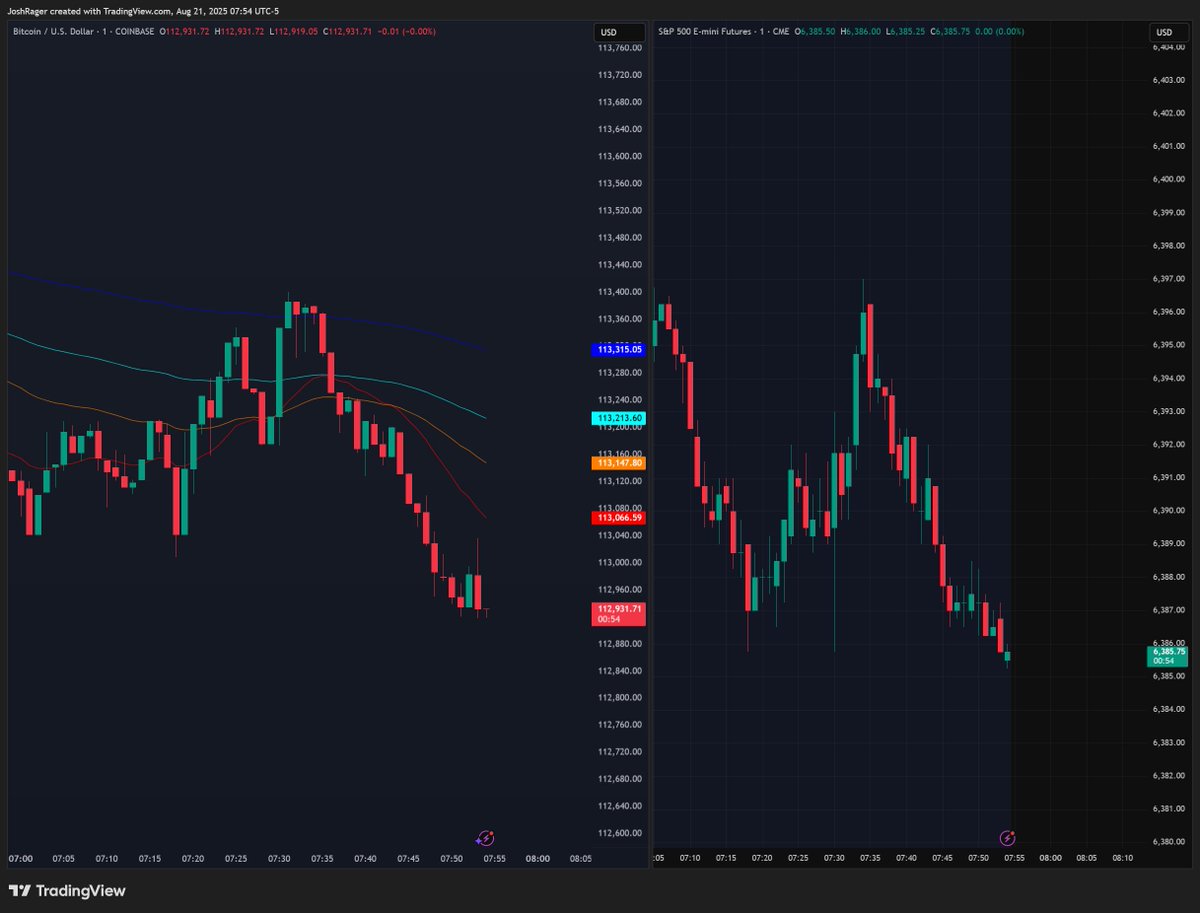The width and height of the screenshot is (1200, 913).
Task: Click the 07:00 time label on Bitcoin chart
Action: [20, 858]
